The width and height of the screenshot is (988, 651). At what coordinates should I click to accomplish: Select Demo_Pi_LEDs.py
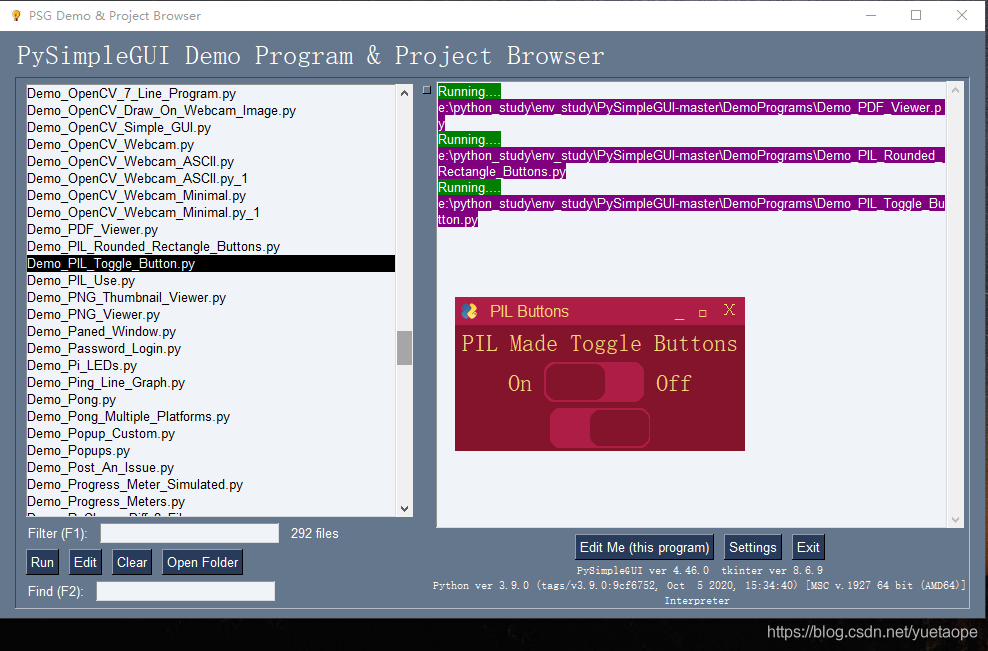pos(210,366)
